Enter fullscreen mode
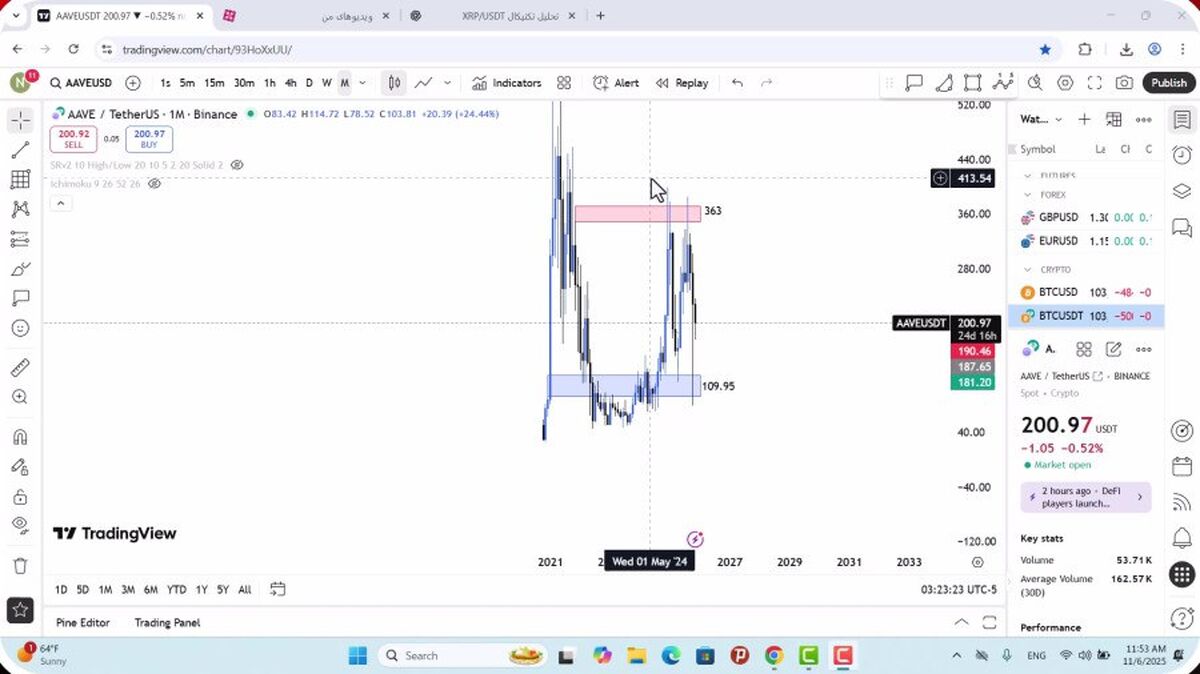This screenshot has width=1200, height=674. [x=1095, y=83]
